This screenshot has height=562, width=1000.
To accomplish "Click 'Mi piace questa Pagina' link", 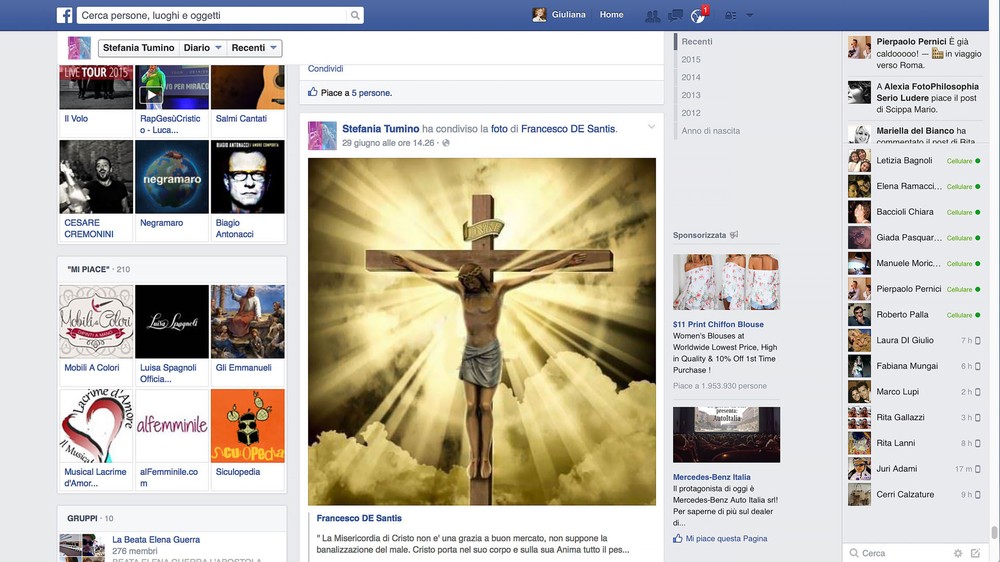I will [x=726, y=538].
